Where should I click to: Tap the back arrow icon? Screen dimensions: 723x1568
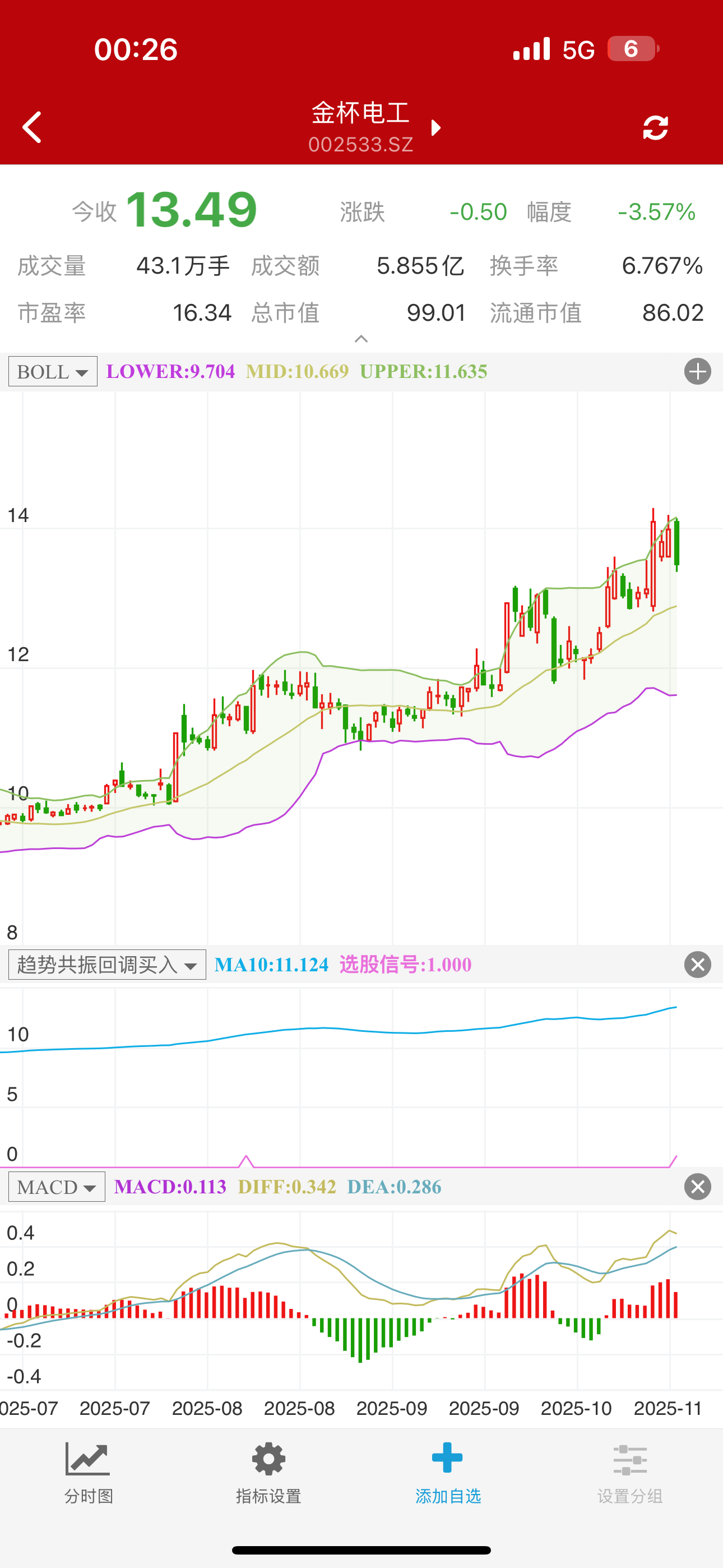[x=33, y=127]
